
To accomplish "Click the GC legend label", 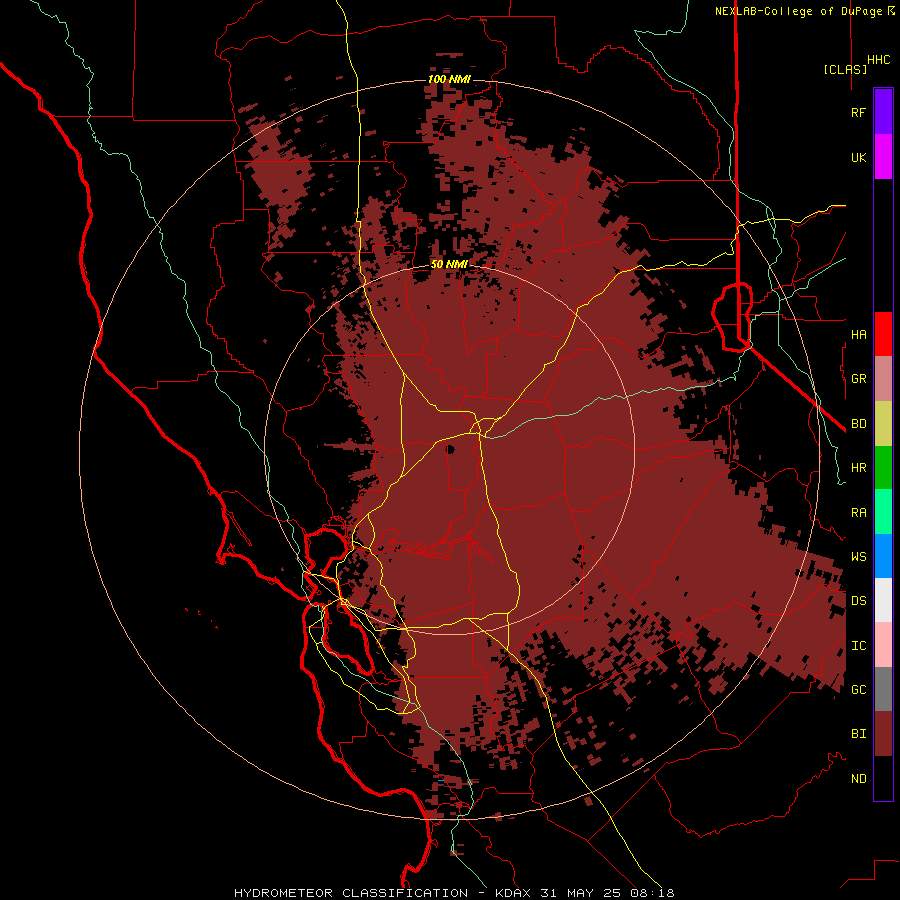I will point(859,689).
